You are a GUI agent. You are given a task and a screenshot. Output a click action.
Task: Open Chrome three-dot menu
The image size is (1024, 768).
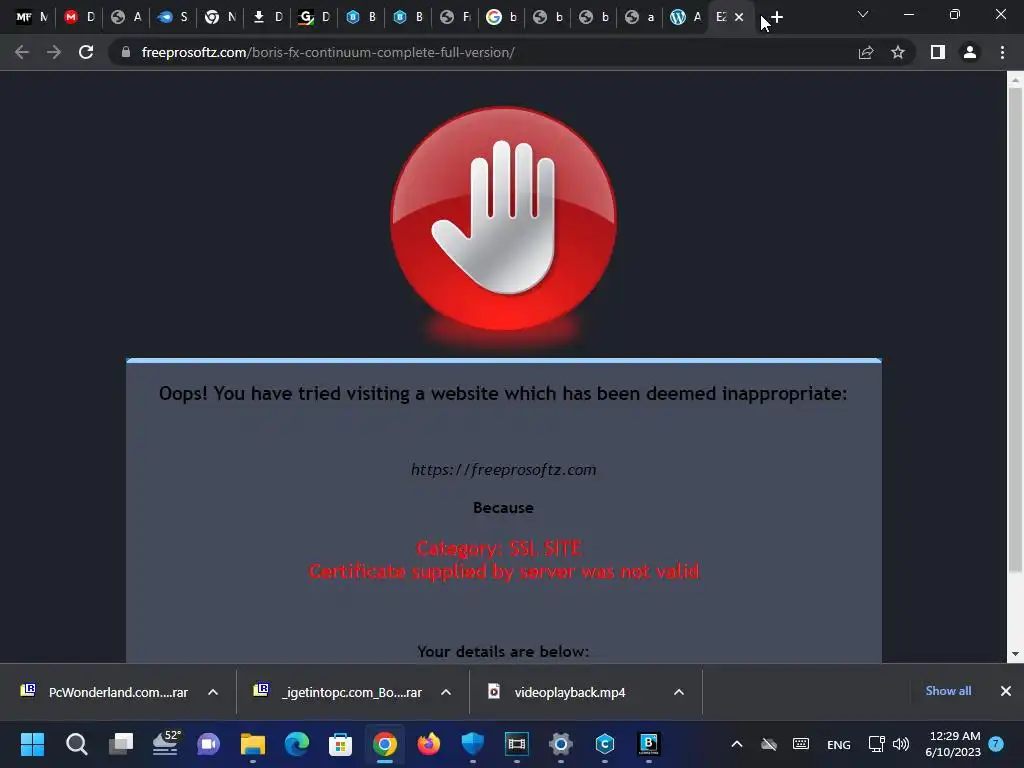pos(1002,52)
